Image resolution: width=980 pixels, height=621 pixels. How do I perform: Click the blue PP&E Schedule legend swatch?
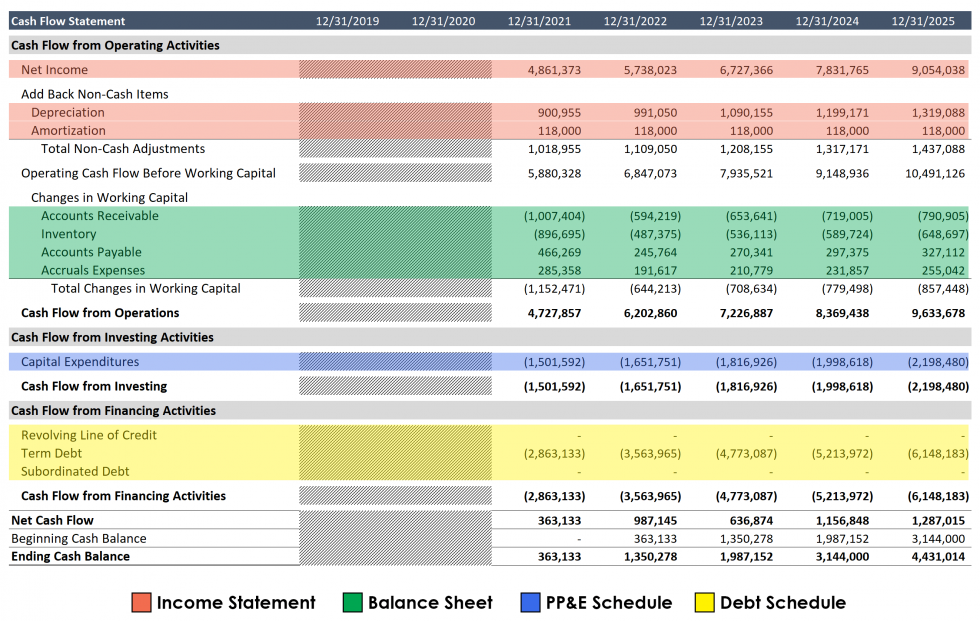coord(528,602)
